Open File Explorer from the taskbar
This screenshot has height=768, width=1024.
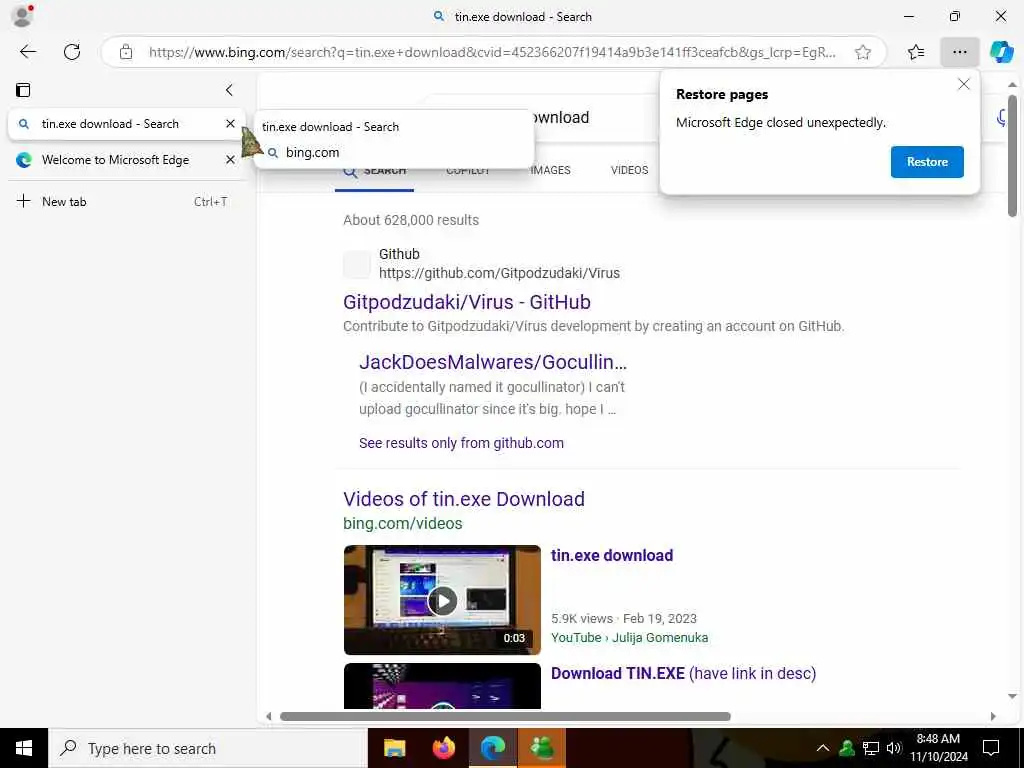(x=394, y=748)
